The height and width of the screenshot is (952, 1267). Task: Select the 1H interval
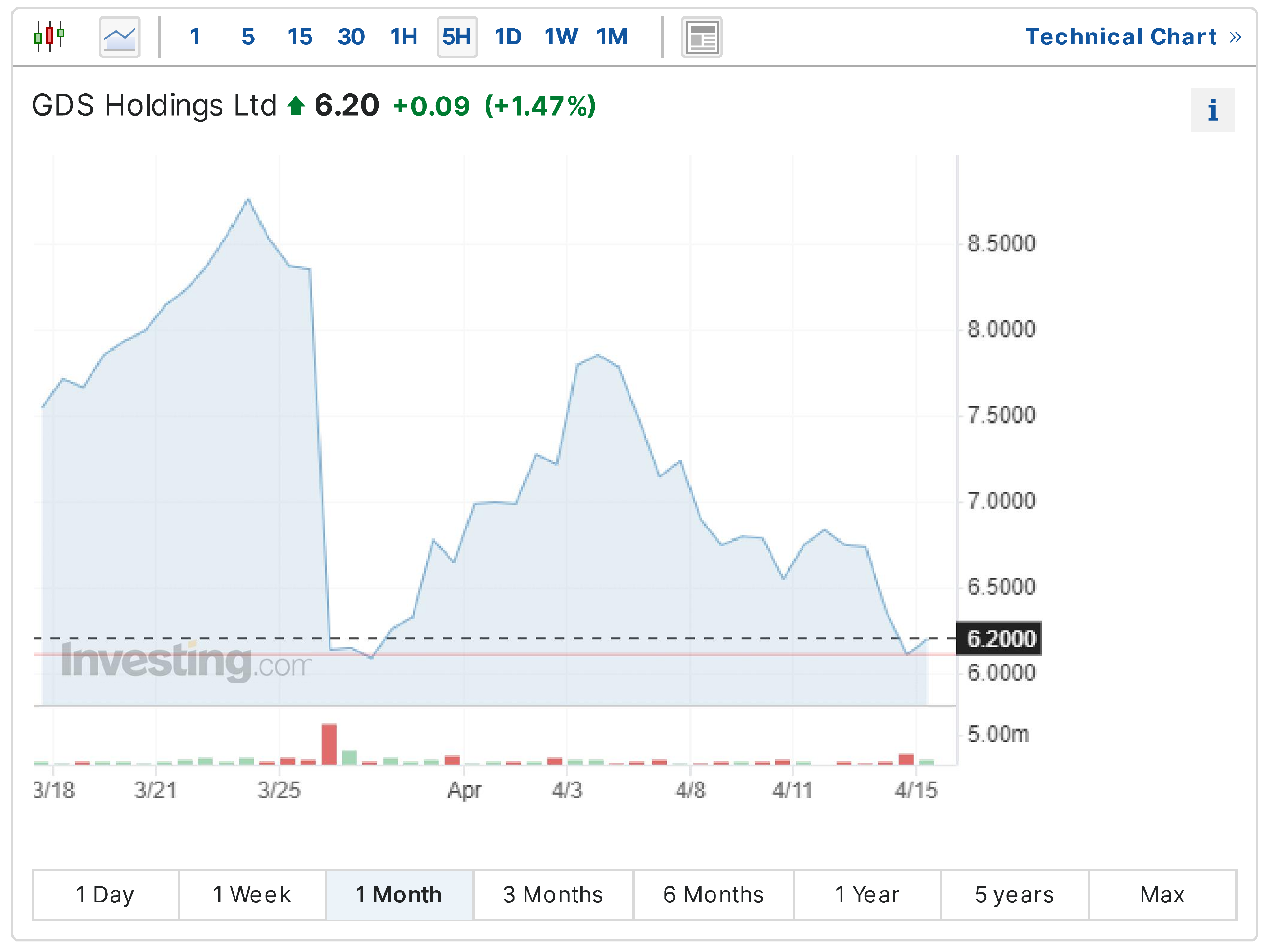[404, 37]
